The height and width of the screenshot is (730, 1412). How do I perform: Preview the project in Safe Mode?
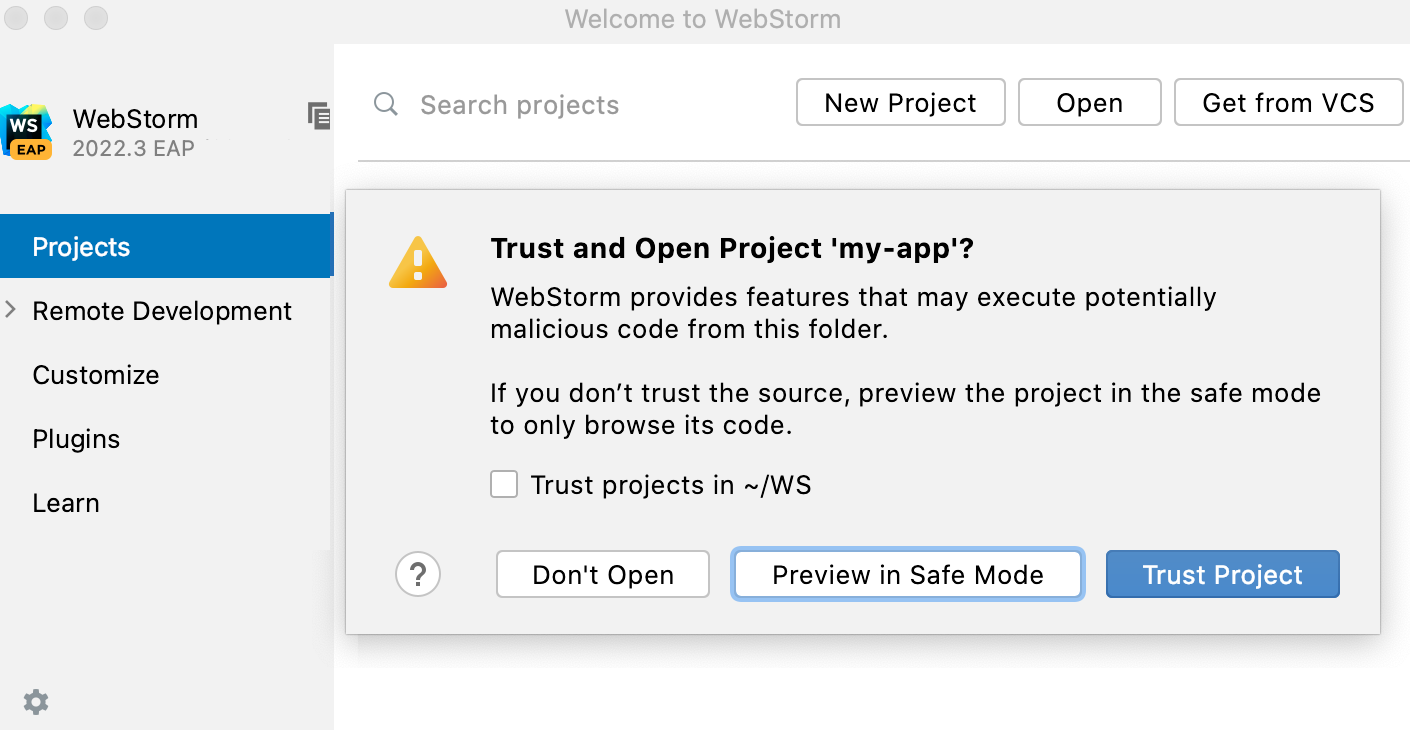click(907, 574)
